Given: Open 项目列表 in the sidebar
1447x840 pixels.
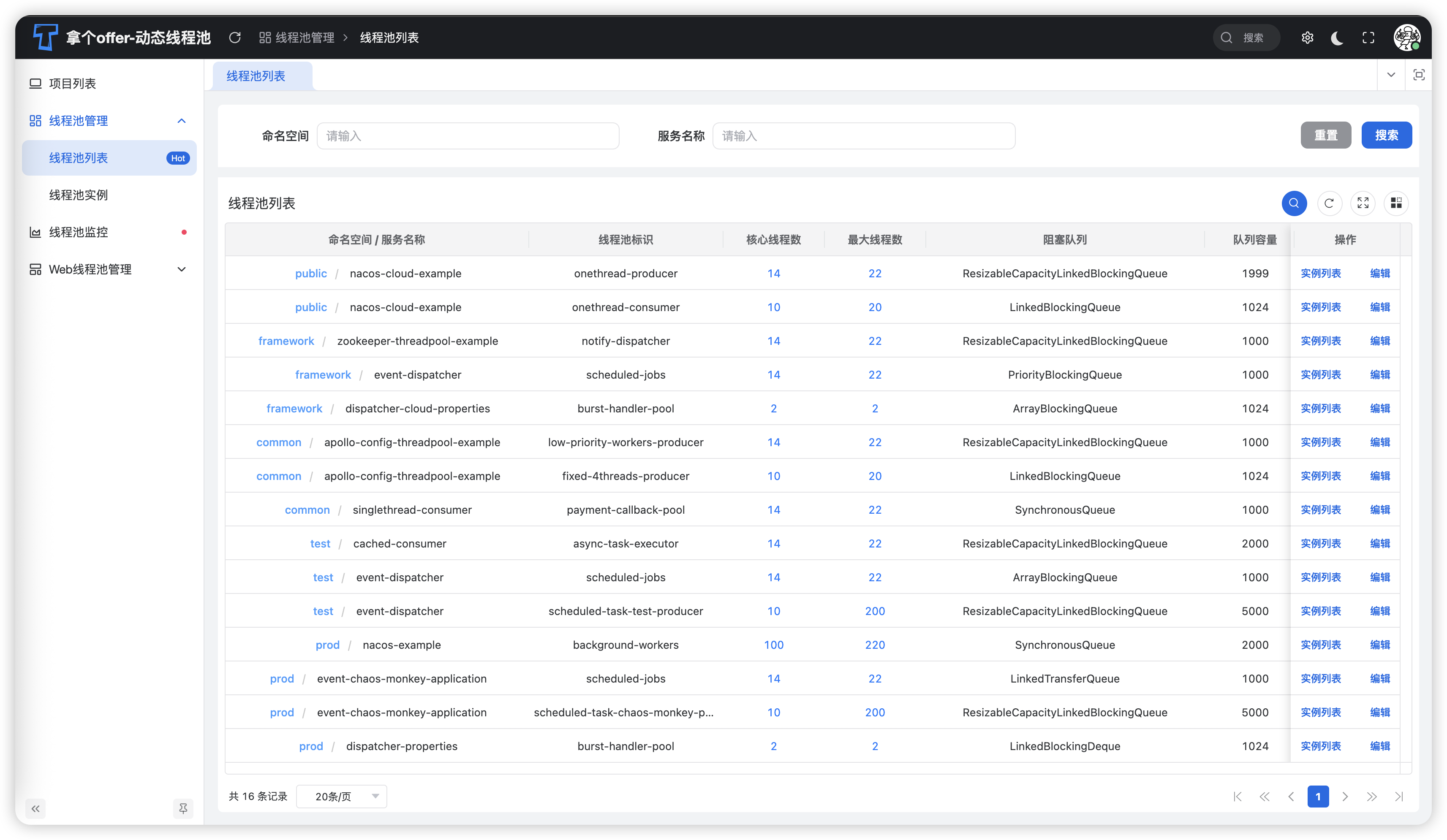Looking at the screenshot, I should (x=109, y=83).
